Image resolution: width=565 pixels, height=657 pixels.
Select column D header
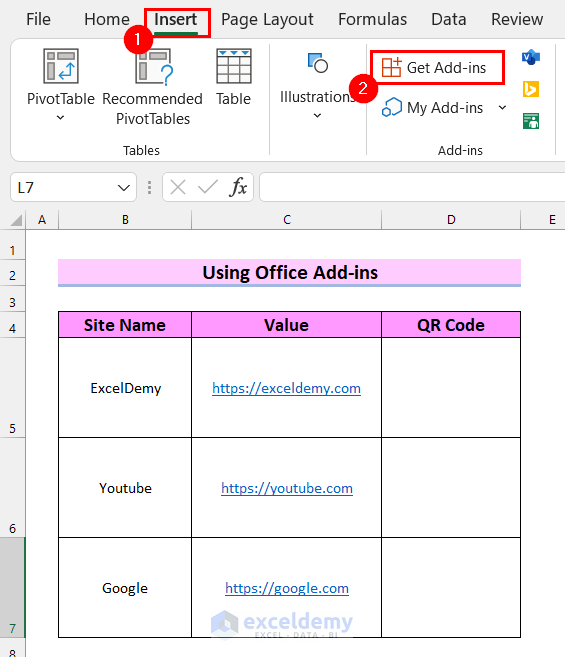(x=451, y=220)
